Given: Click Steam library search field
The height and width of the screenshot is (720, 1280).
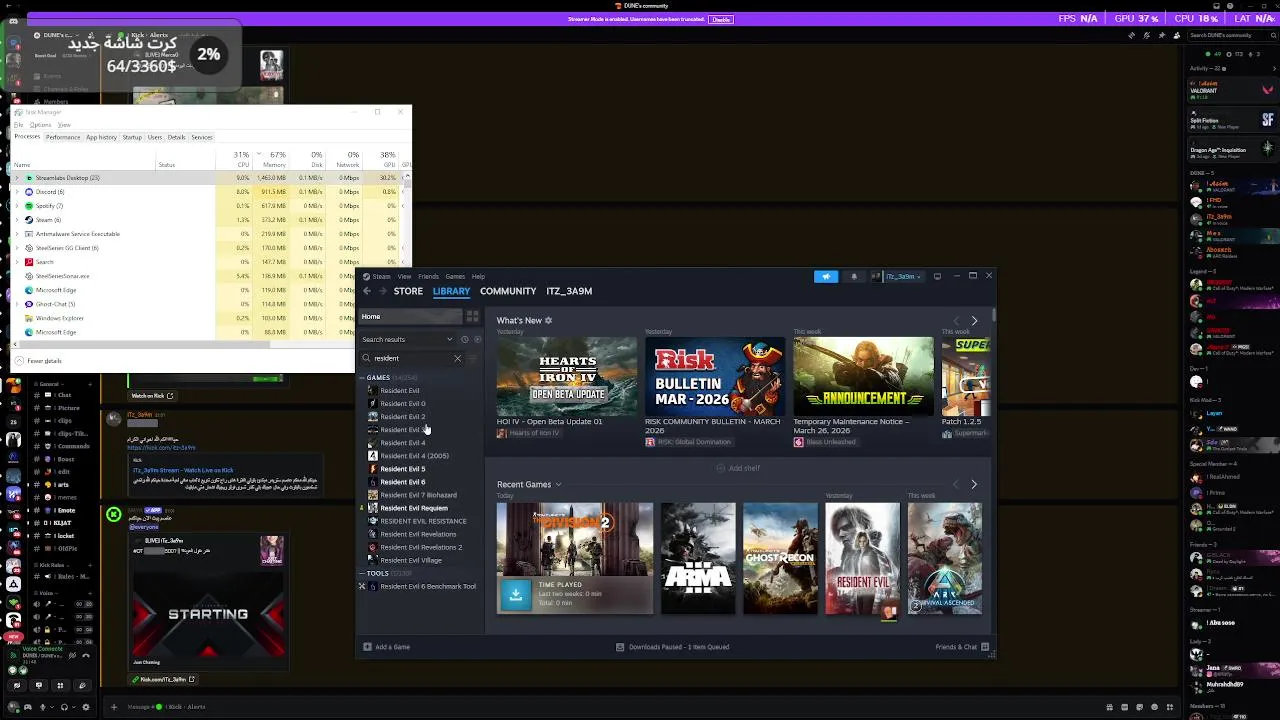Looking at the screenshot, I should (412, 358).
